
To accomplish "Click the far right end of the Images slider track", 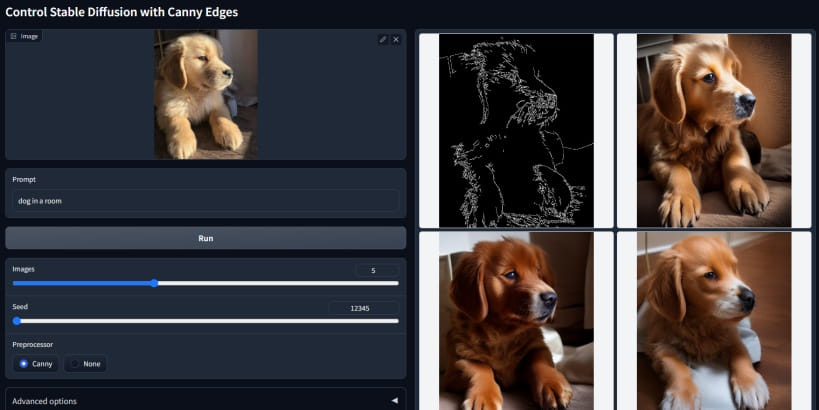I will [x=397, y=283].
